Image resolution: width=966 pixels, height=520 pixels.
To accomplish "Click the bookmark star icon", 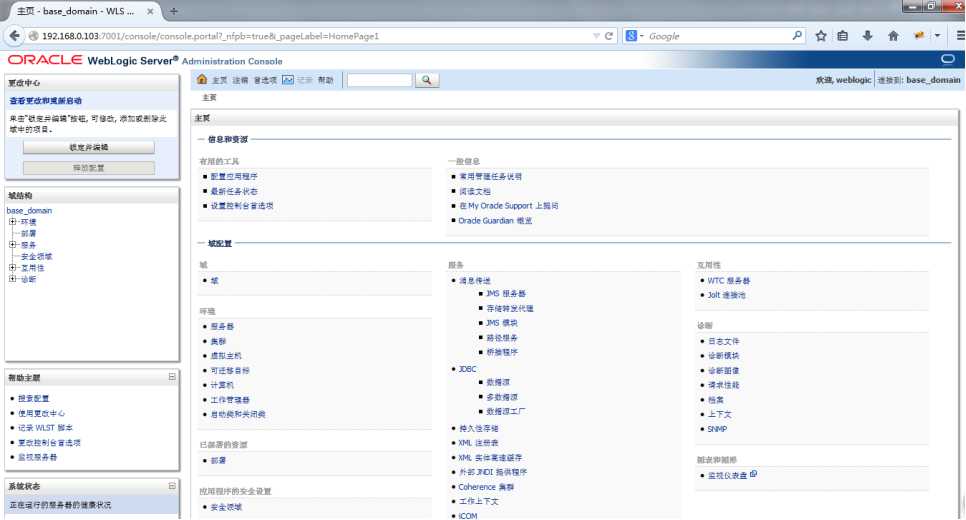I will point(821,36).
